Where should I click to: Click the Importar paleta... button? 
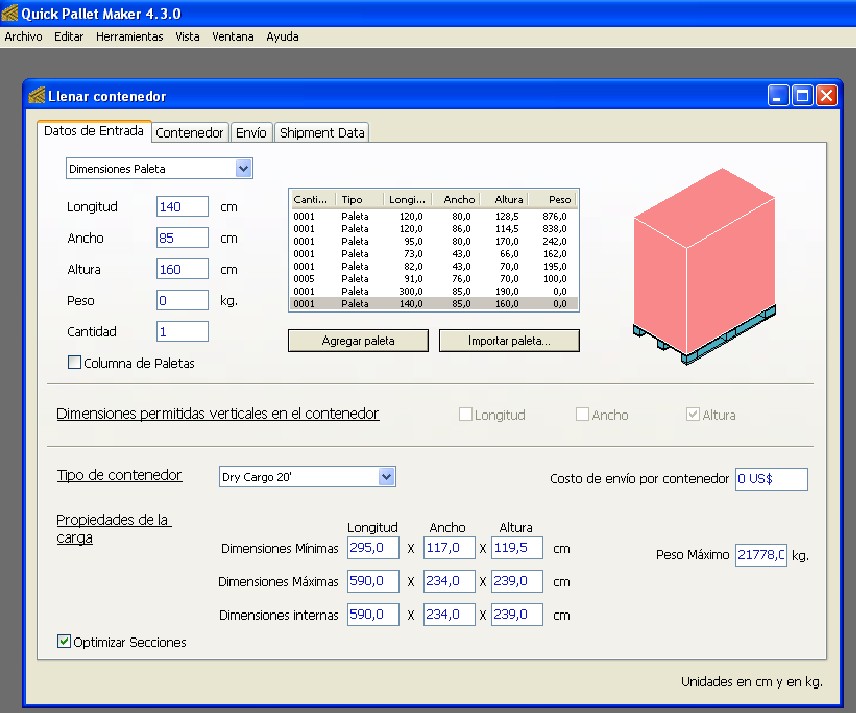pyautogui.click(x=509, y=341)
